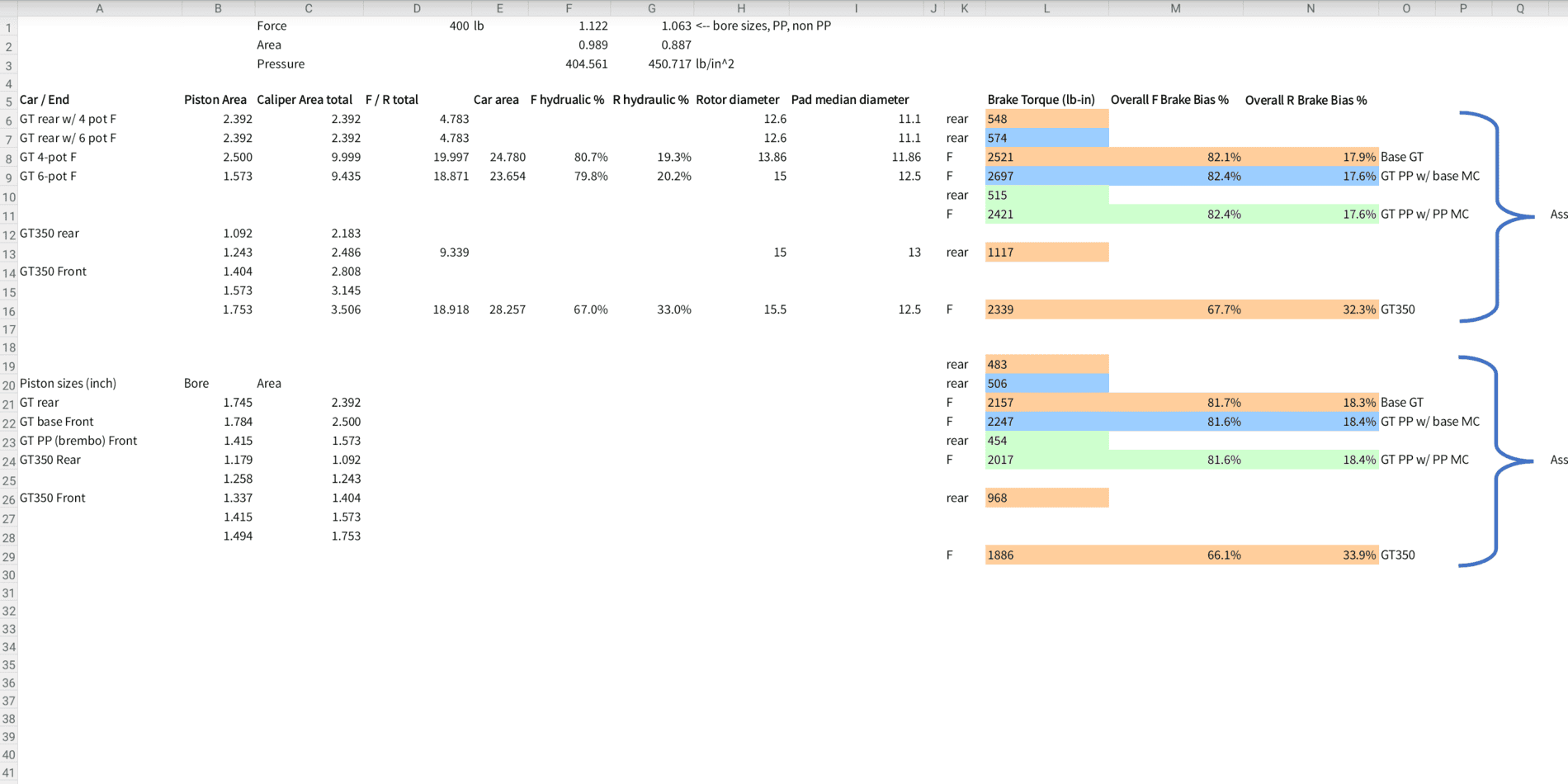The width and height of the screenshot is (1568, 784).
Task: Select column M by its header
Action: (x=1175, y=8)
